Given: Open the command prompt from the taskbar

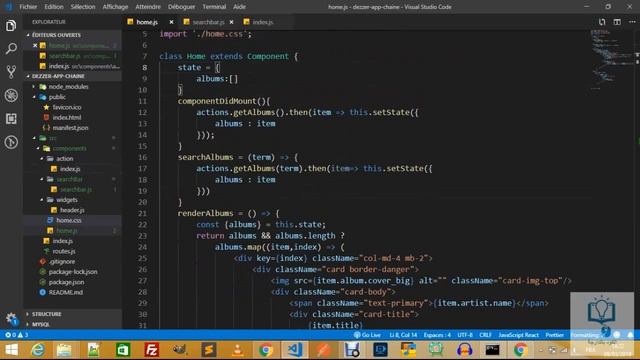Looking at the screenshot, I should 492,350.
